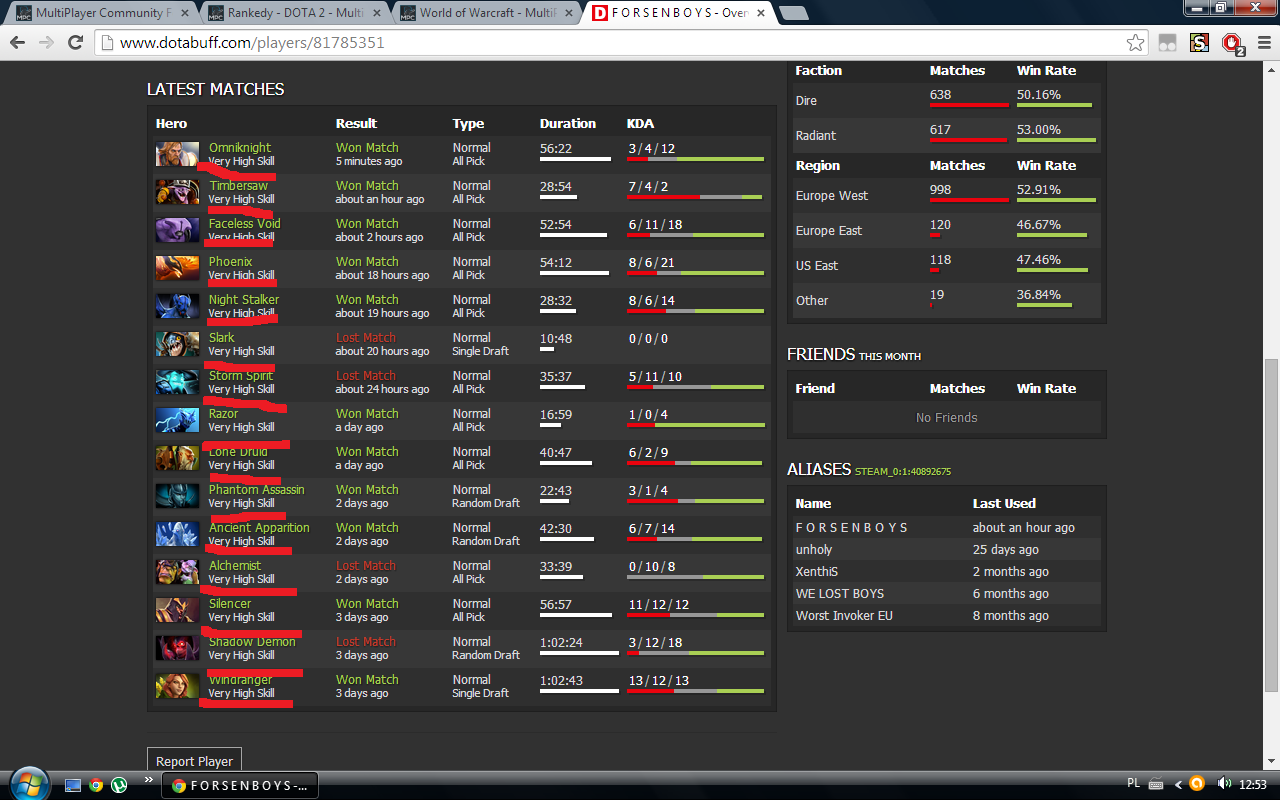The height and width of the screenshot is (800, 1280).
Task: Open Lost Match result for Storm Spirit game
Action: (366, 376)
